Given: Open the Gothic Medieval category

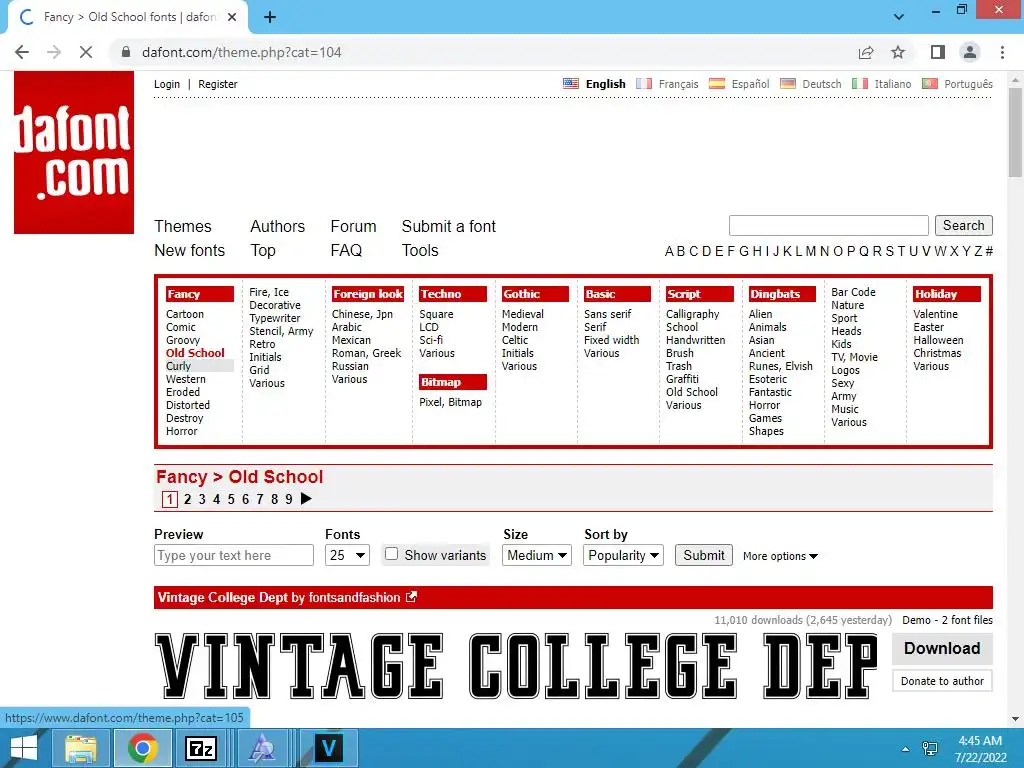Looking at the screenshot, I should 522,314.
